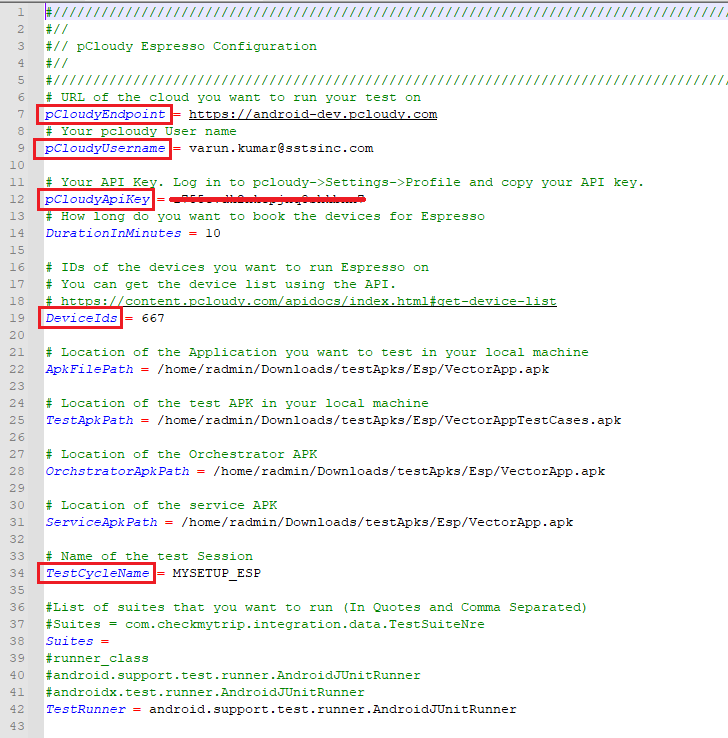Viewport: 728px width, 738px height.
Task: Click the TestRunner property key
Action: pos(85,709)
